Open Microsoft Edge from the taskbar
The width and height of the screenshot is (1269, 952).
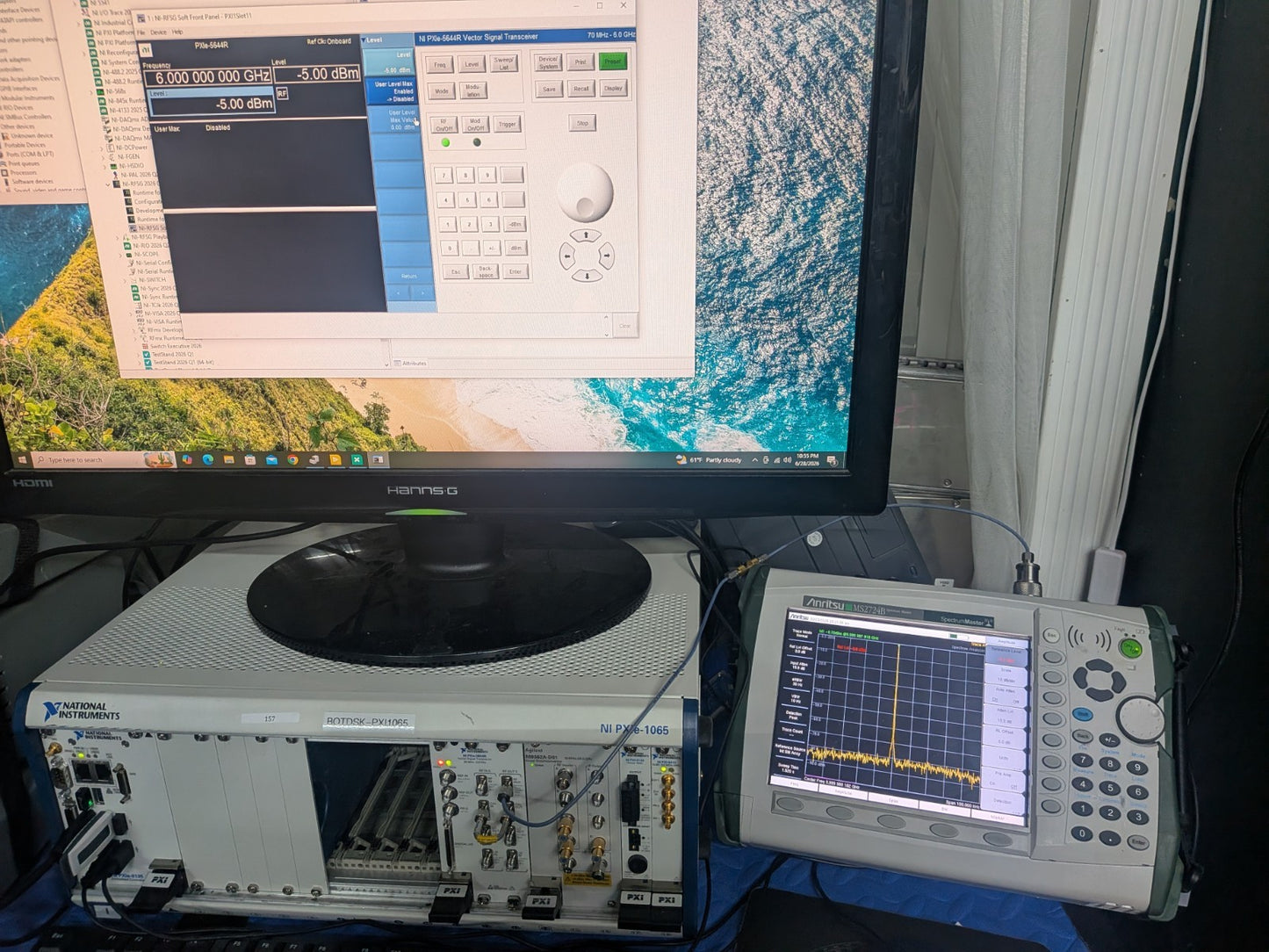(x=207, y=458)
